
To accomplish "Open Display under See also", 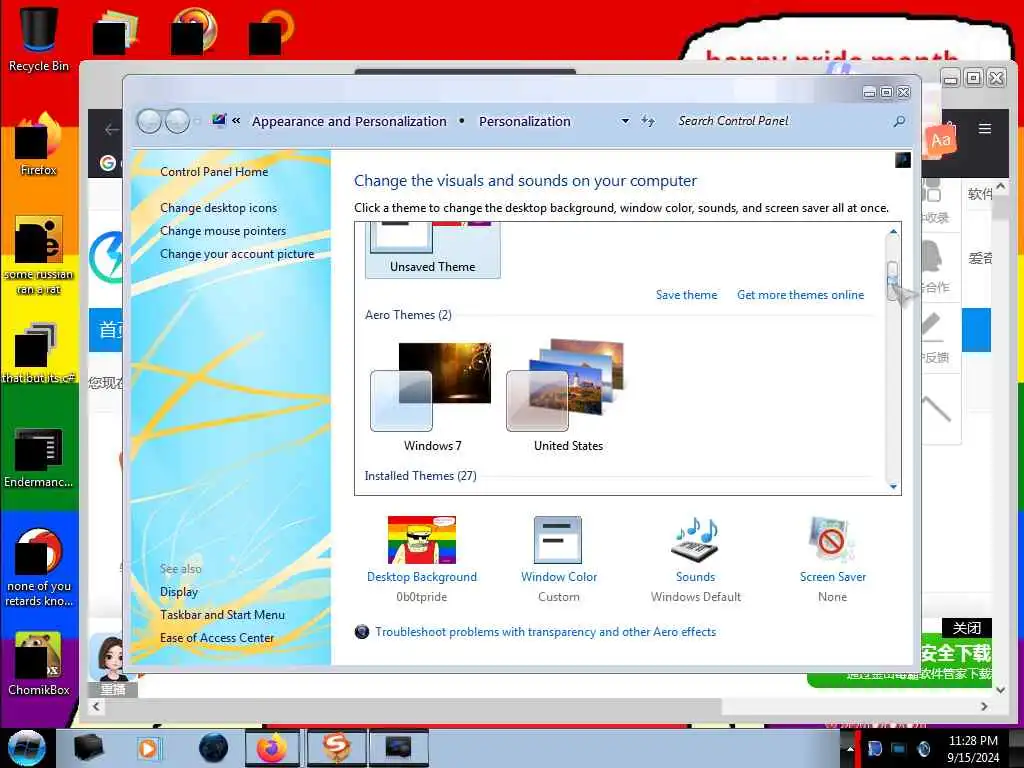I will pos(179,592).
